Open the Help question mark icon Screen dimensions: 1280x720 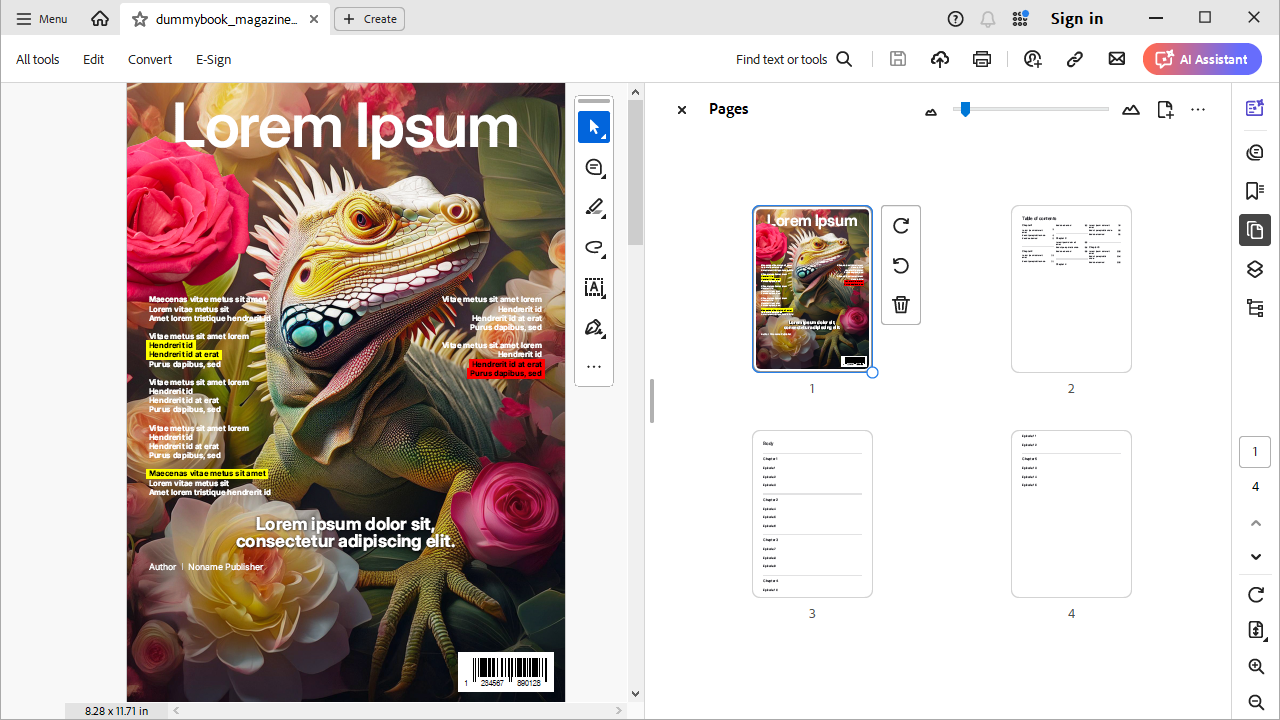pyautogui.click(x=956, y=19)
